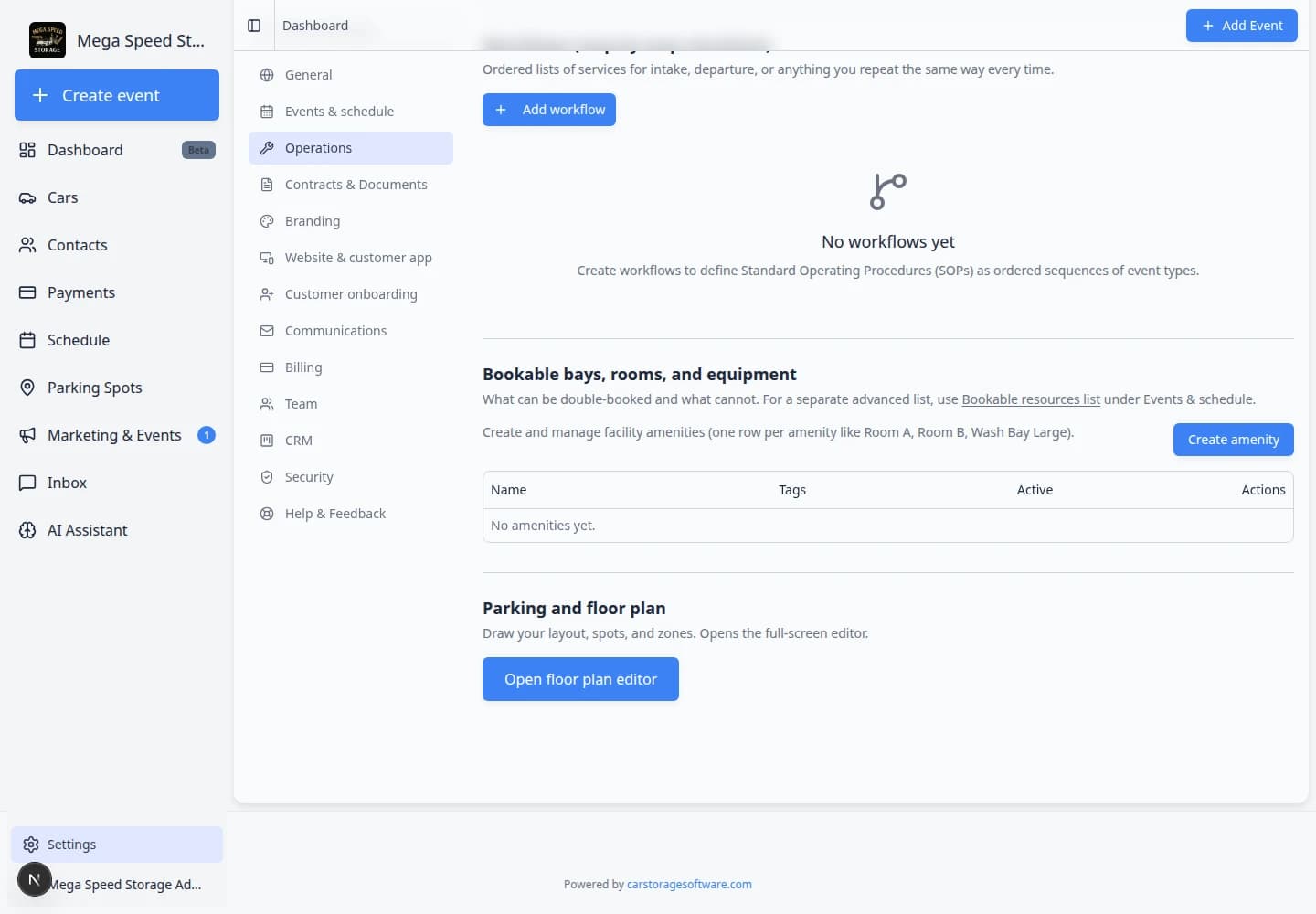
Task: Click the Communications envelope icon
Action: pyautogui.click(x=267, y=331)
